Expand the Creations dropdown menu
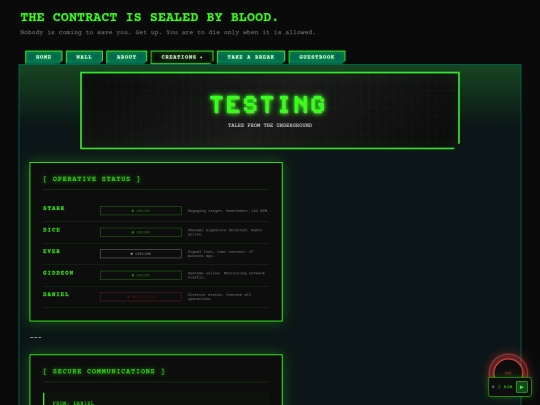 coord(182,57)
